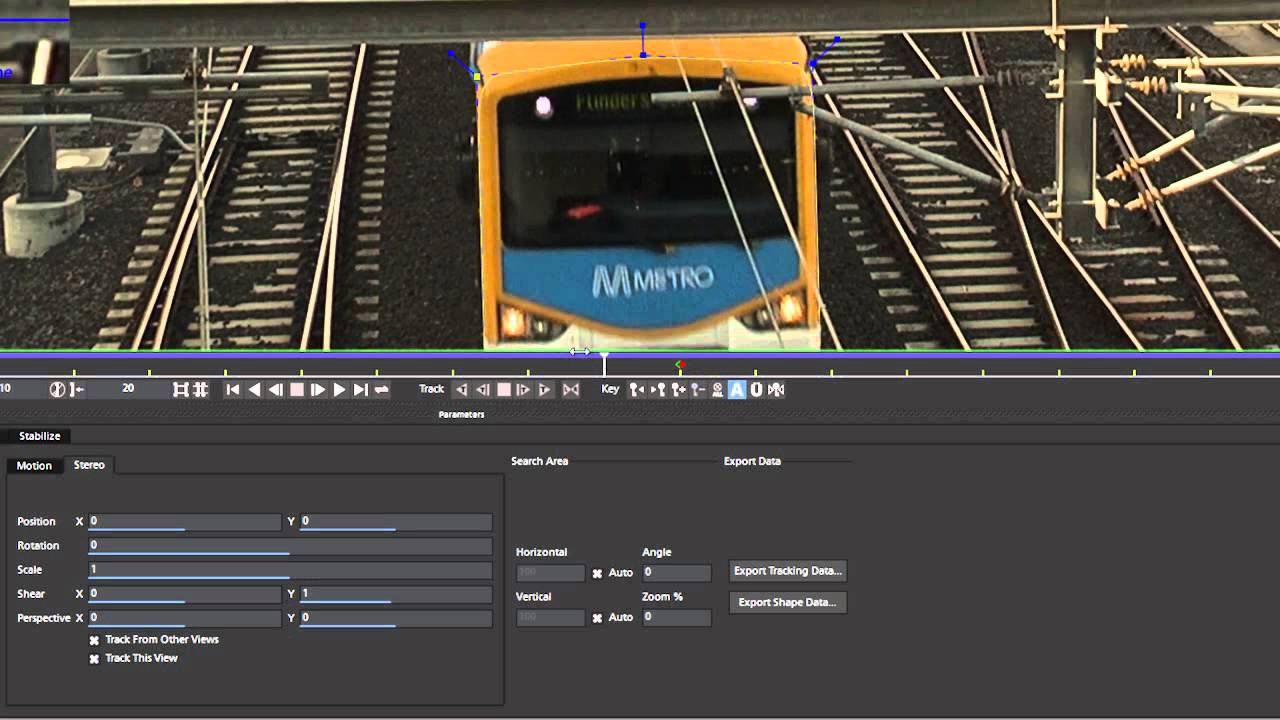This screenshot has width=1280, height=720.
Task: Go to the first frame
Action: (233, 390)
